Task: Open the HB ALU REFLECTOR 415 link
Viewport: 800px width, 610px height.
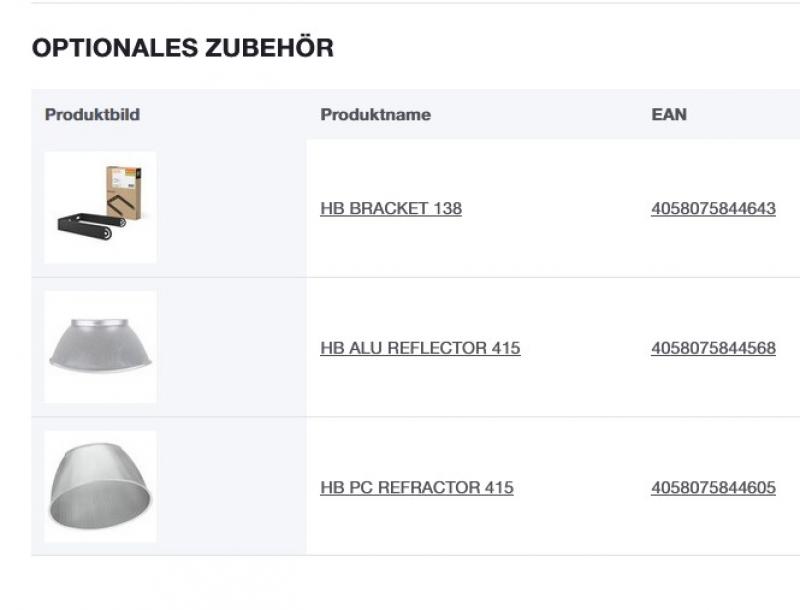Action: click(x=421, y=349)
